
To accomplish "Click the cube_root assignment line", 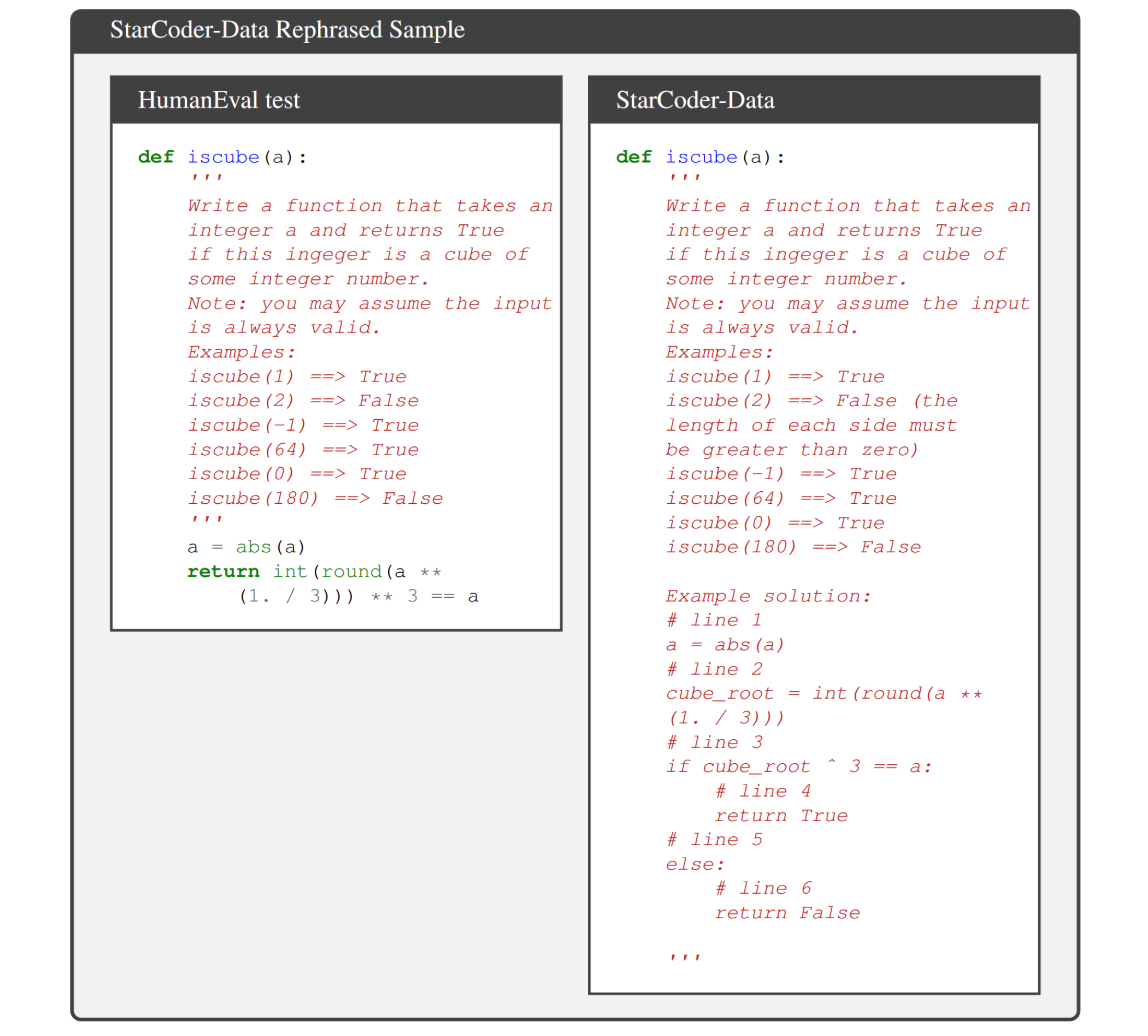I will (x=824, y=693).
